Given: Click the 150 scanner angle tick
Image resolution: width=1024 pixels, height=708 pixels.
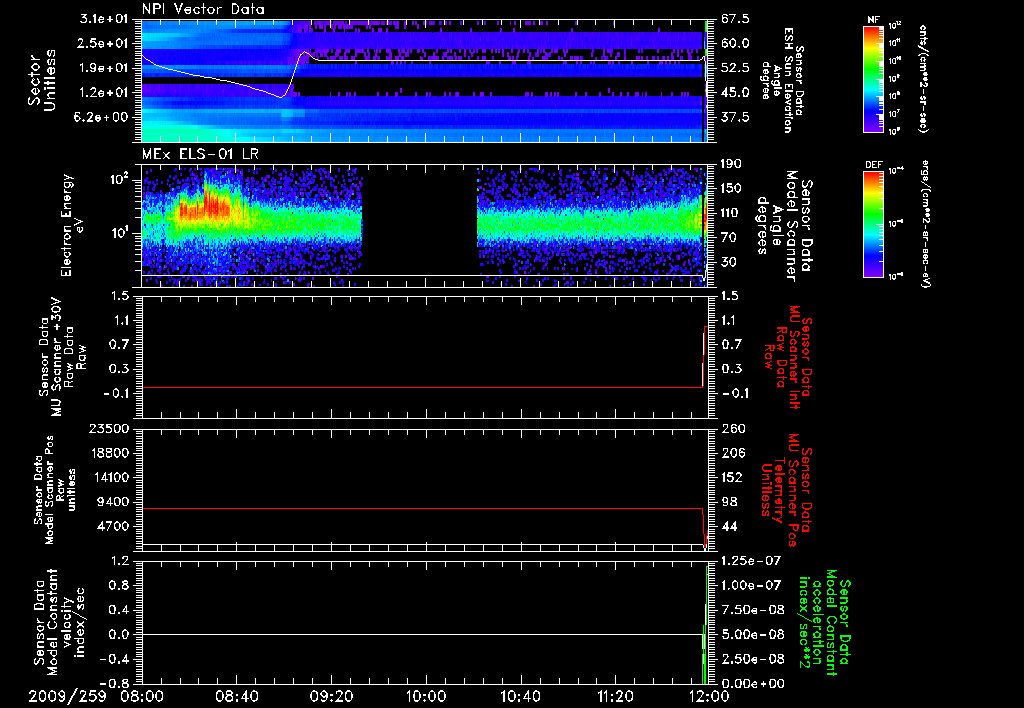Looking at the screenshot, I should tap(732, 188).
